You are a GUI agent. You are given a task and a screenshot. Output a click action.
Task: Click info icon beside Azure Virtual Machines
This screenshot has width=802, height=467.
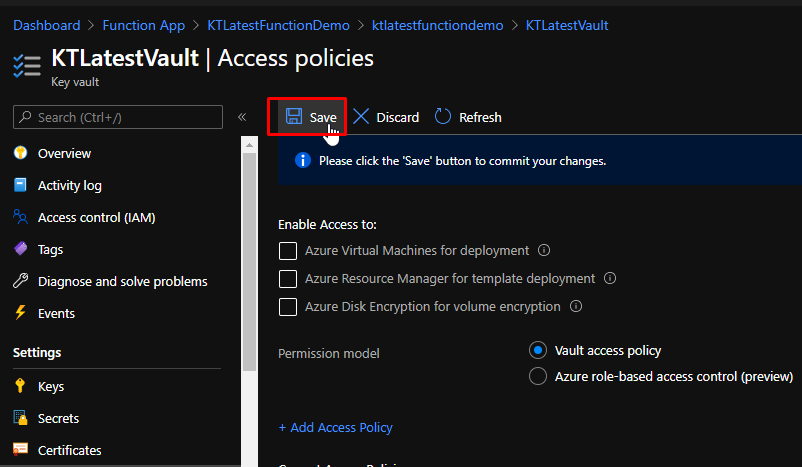(544, 250)
